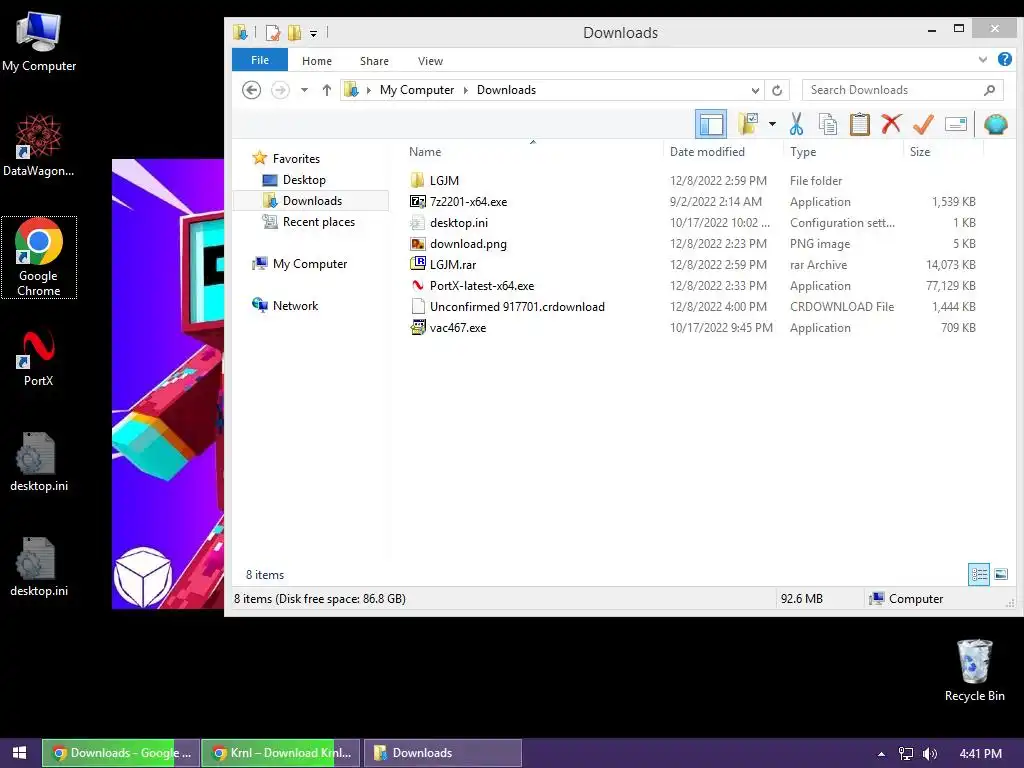Open the address bar history dropdown
1024x768 pixels.
tap(755, 90)
